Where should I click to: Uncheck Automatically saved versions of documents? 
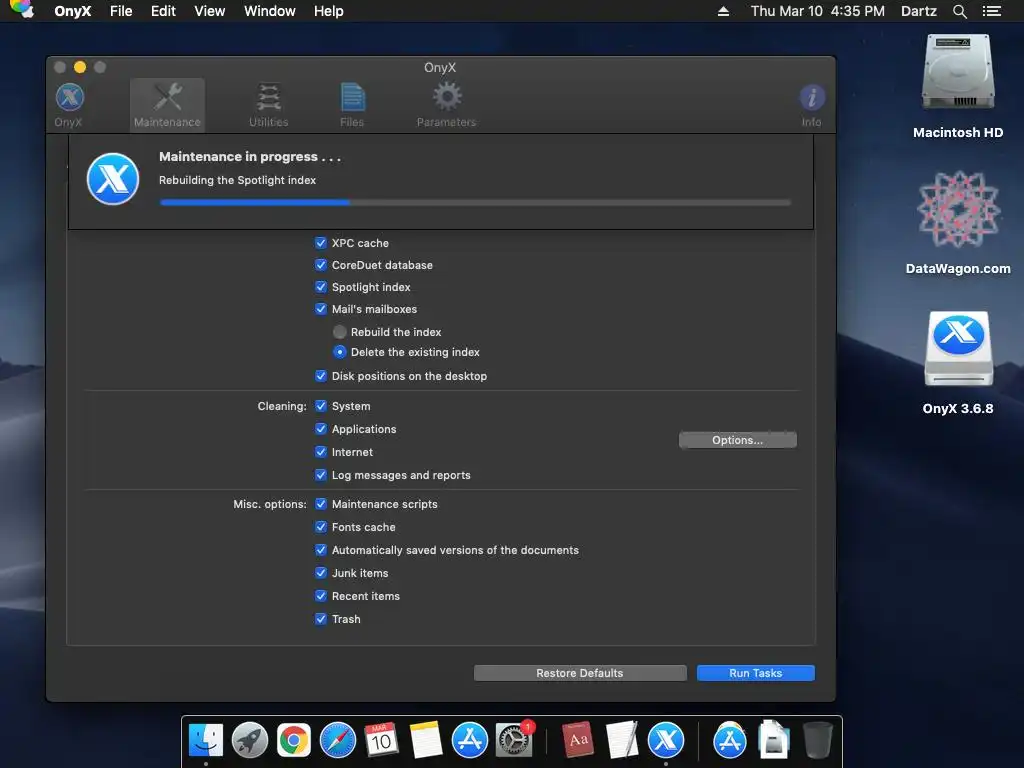pos(321,550)
